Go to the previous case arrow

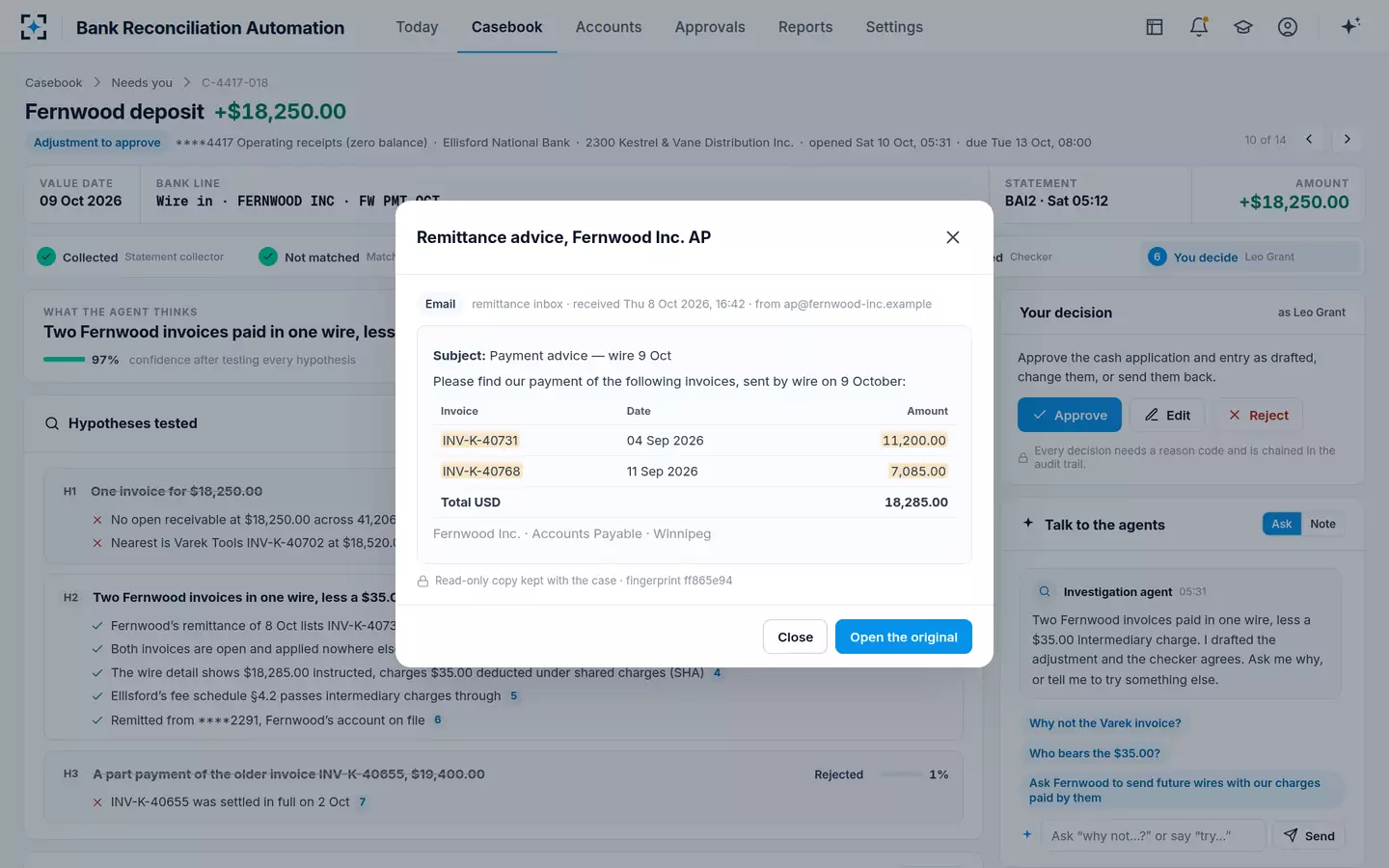pos(1309,139)
